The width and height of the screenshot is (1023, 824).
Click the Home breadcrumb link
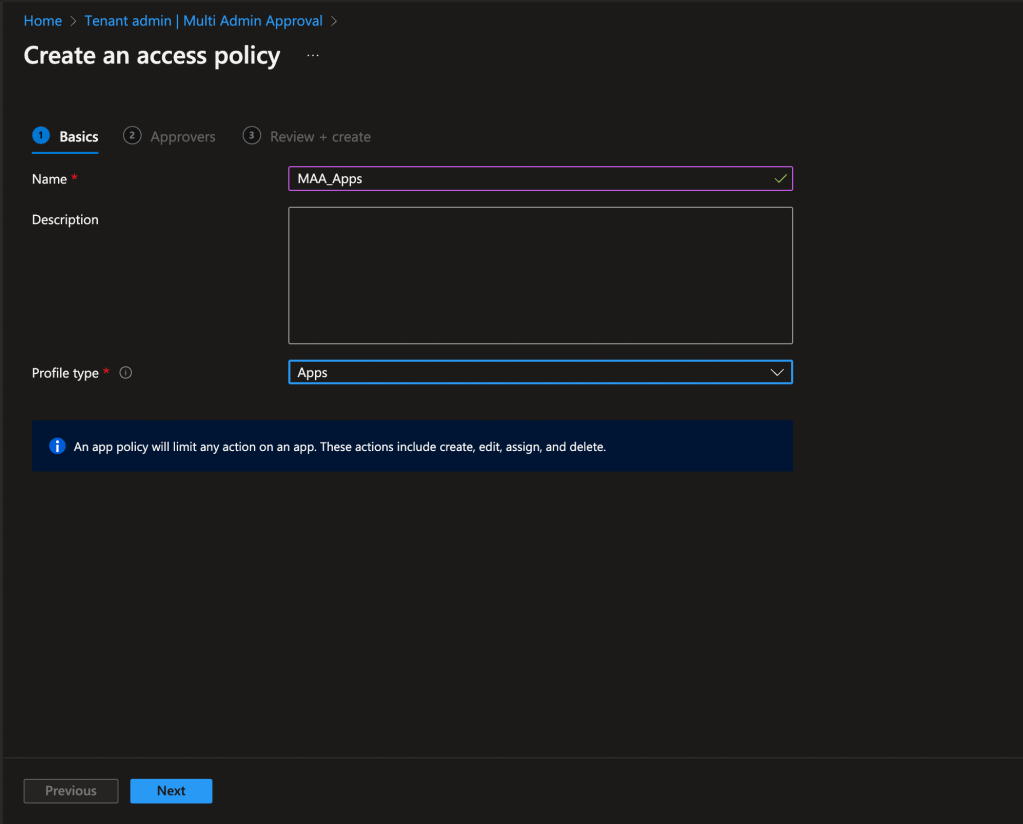[x=42, y=21]
